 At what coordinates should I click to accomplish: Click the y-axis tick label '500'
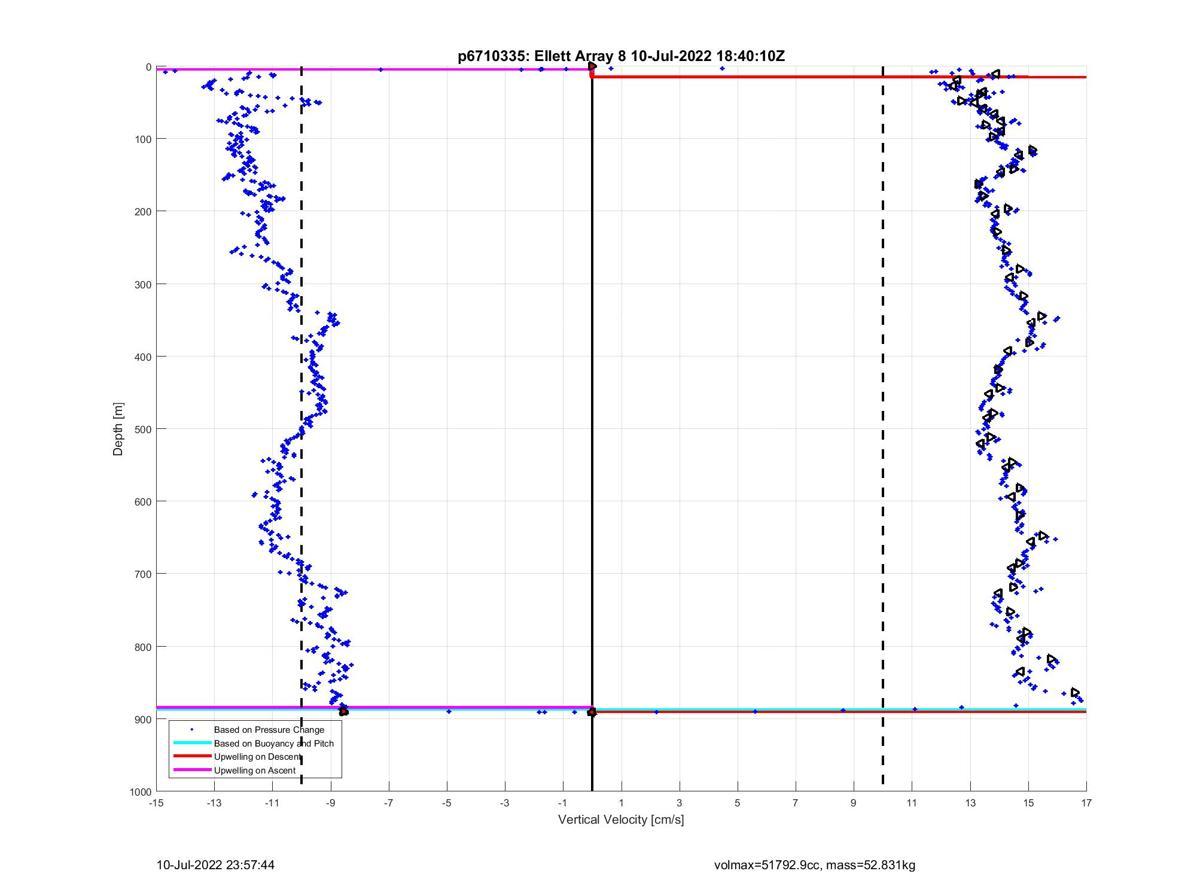tap(142, 429)
